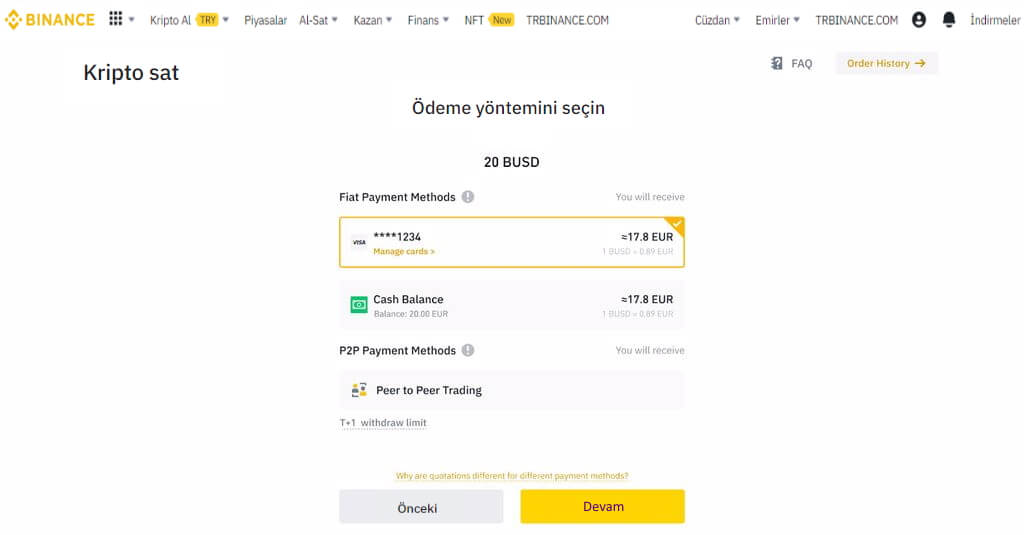Screen dimensions: 1024x535
Task: Expand the Finans dropdown menu
Action: [x=428, y=20]
